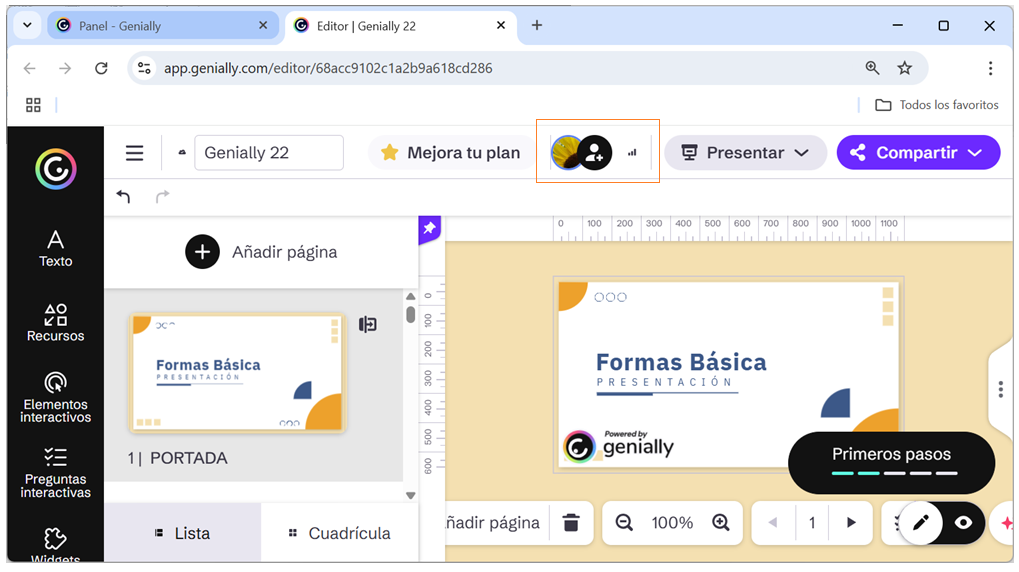Click the zoom in magnifier icon

(x=720, y=522)
